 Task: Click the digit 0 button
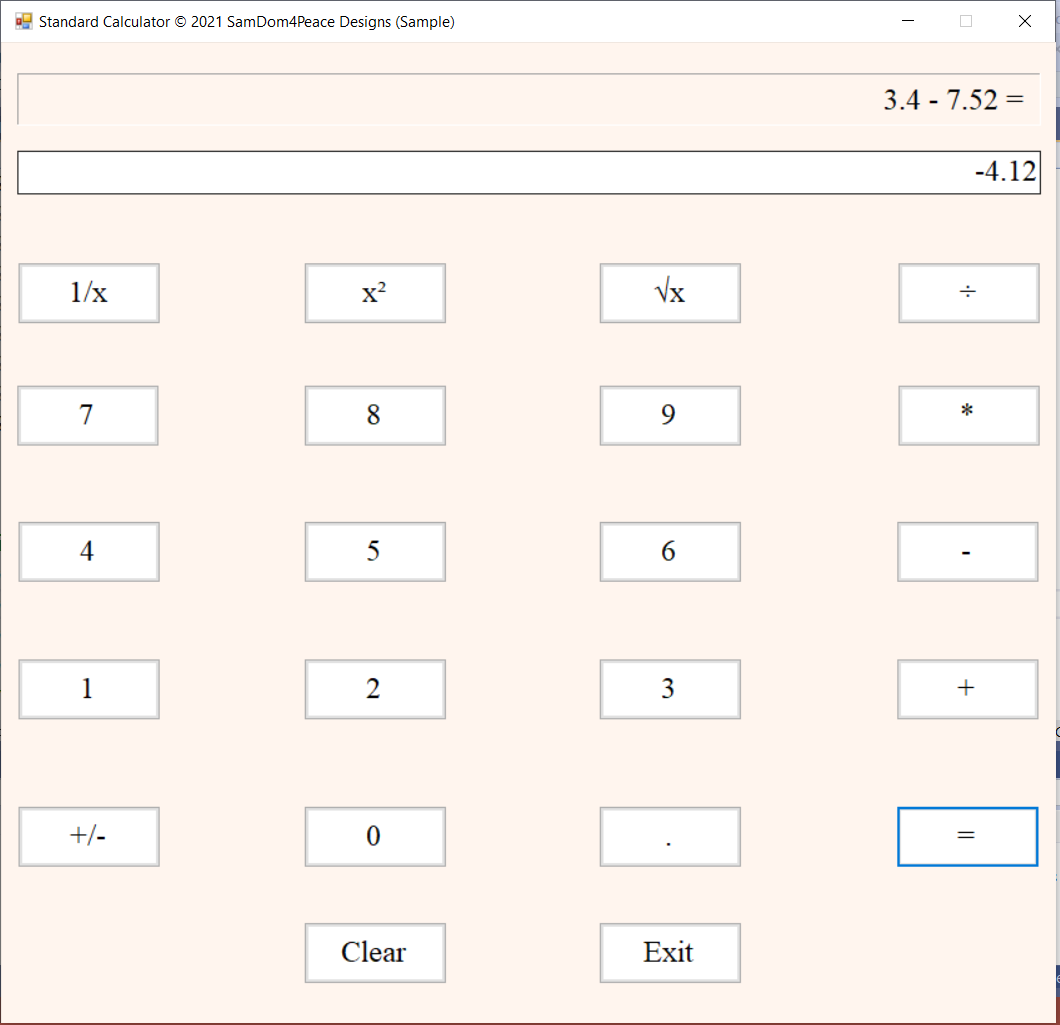375,836
